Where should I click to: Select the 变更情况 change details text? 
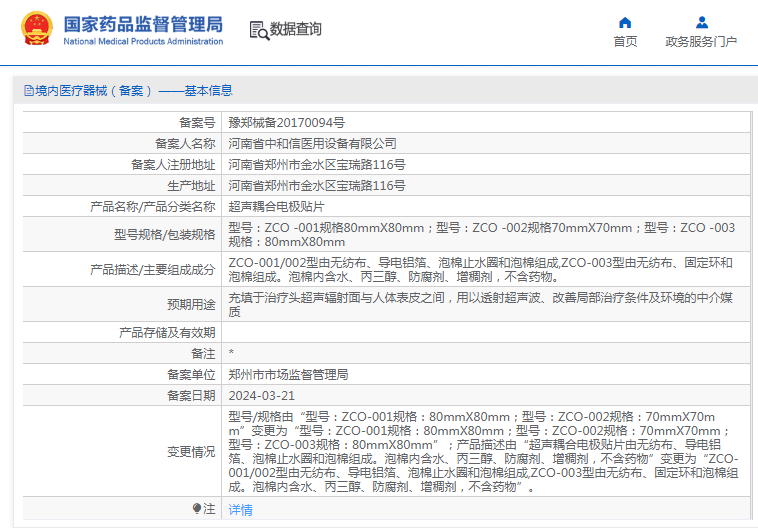(483, 452)
